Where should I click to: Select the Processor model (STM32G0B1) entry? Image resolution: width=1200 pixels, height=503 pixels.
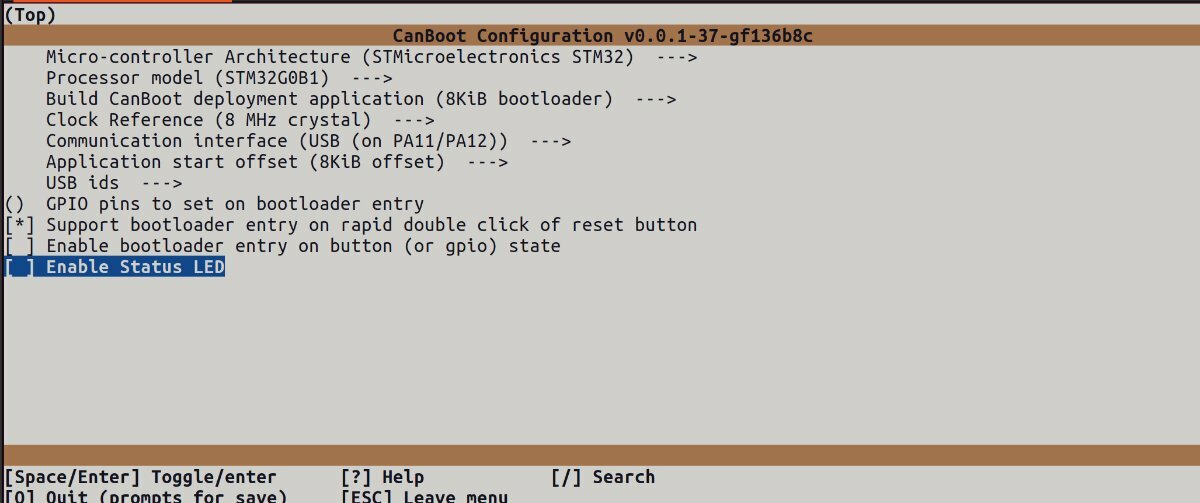pyautogui.click(x=219, y=78)
